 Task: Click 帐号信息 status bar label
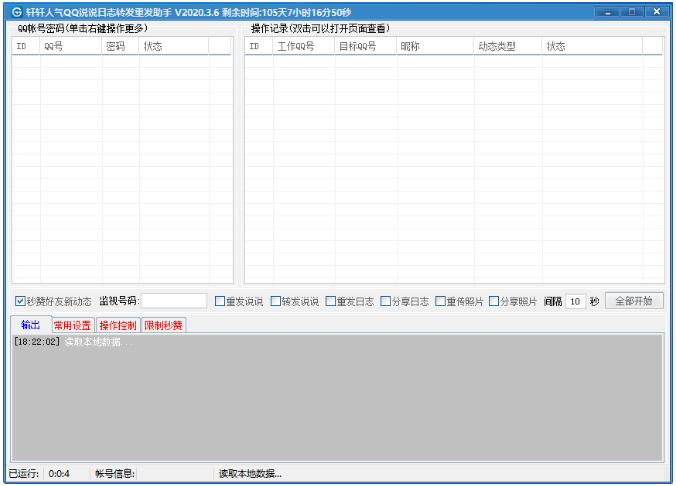click(115, 474)
